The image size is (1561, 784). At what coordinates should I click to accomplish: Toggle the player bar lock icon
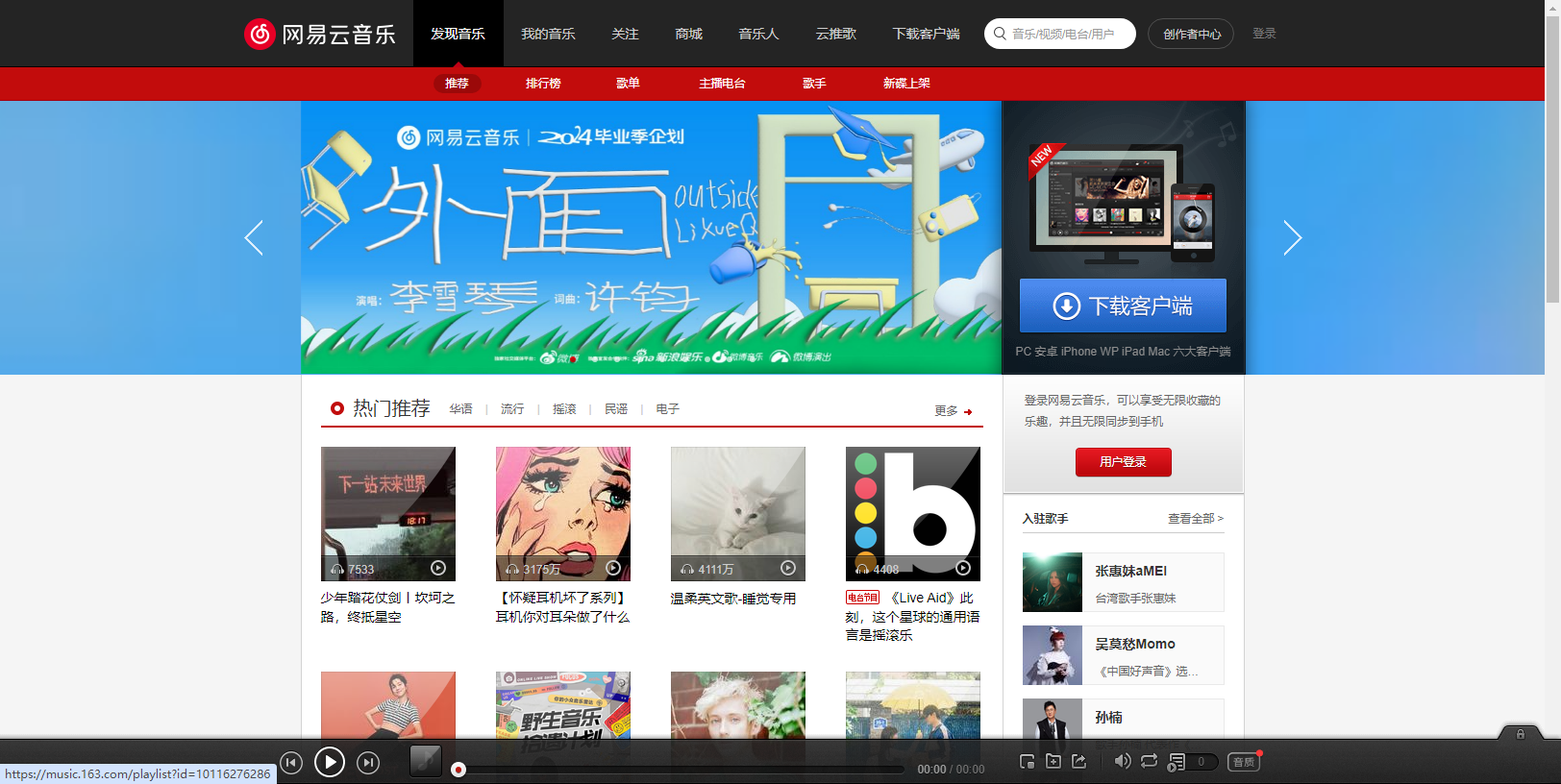(1521, 734)
